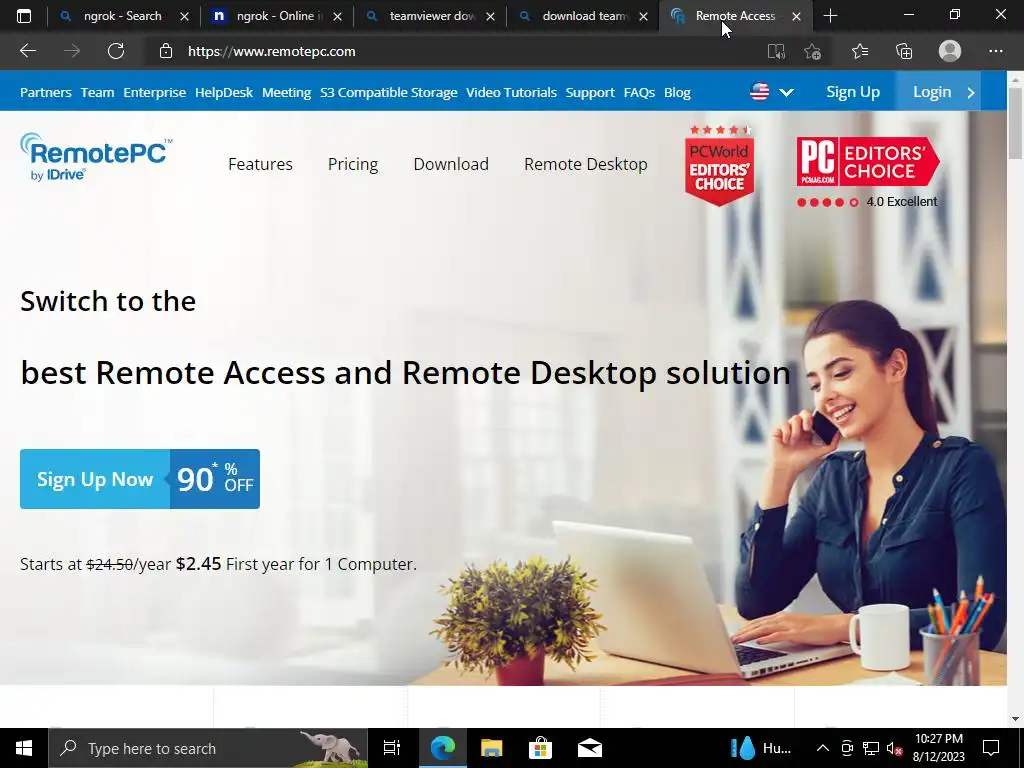Screen dimensions: 1024x768
Task: Switch to the ngrok - Online tab
Action: [275, 16]
